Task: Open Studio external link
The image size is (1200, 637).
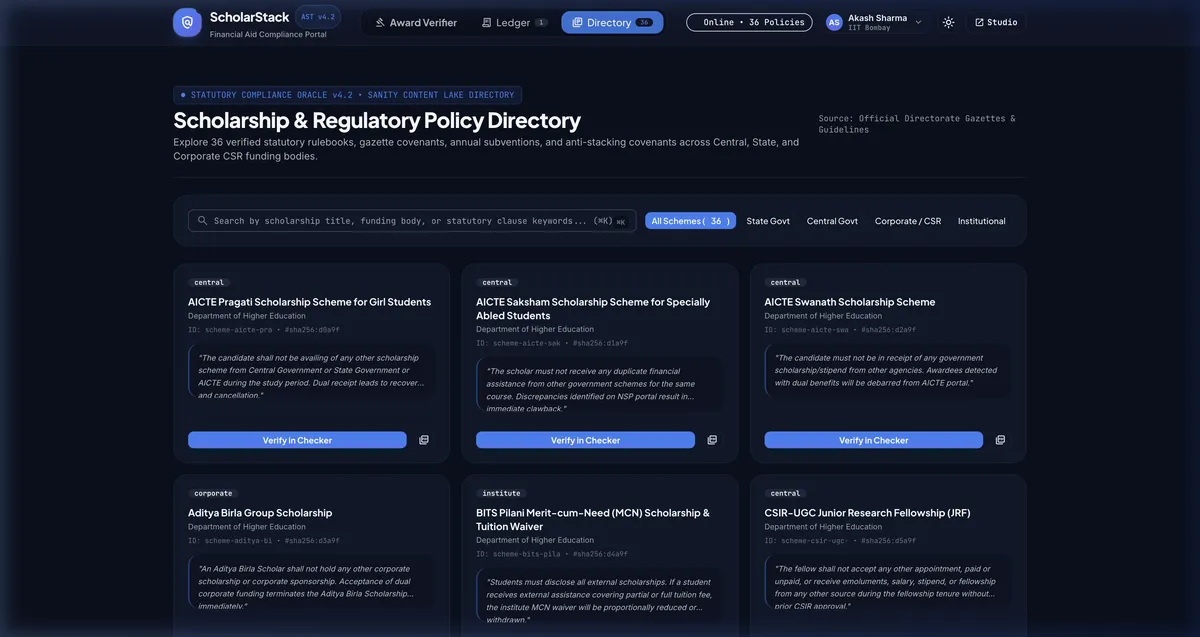Action: (996, 22)
